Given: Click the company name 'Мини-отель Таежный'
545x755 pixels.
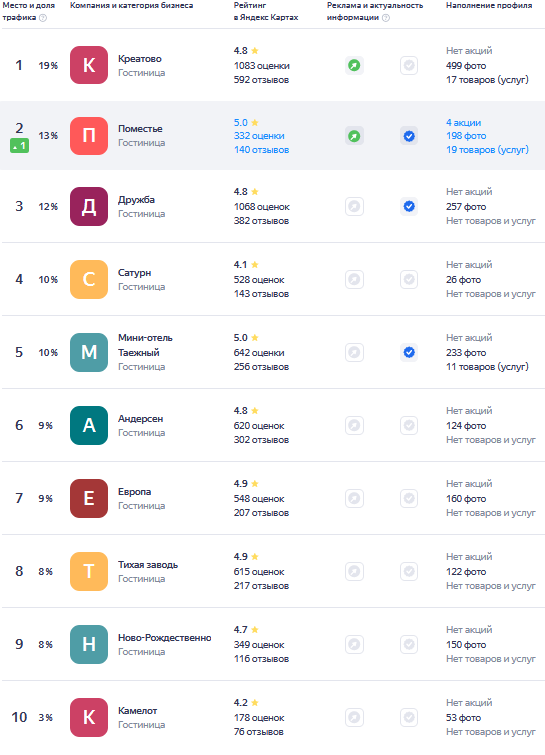Looking at the screenshot, I should pyautogui.click(x=145, y=345).
